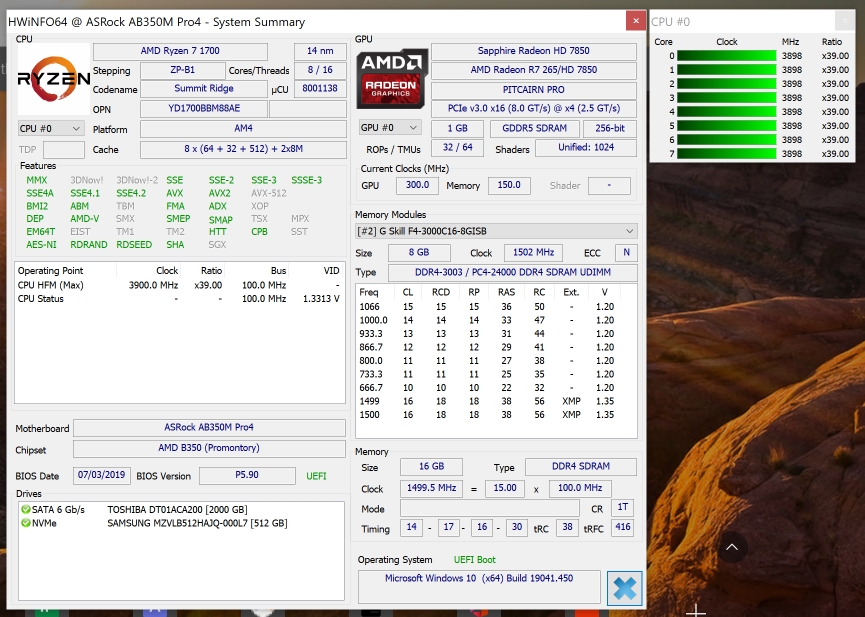Image resolution: width=865 pixels, height=617 pixels.
Task: Click the Unified: 1024 shaders field
Action: click(x=586, y=148)
